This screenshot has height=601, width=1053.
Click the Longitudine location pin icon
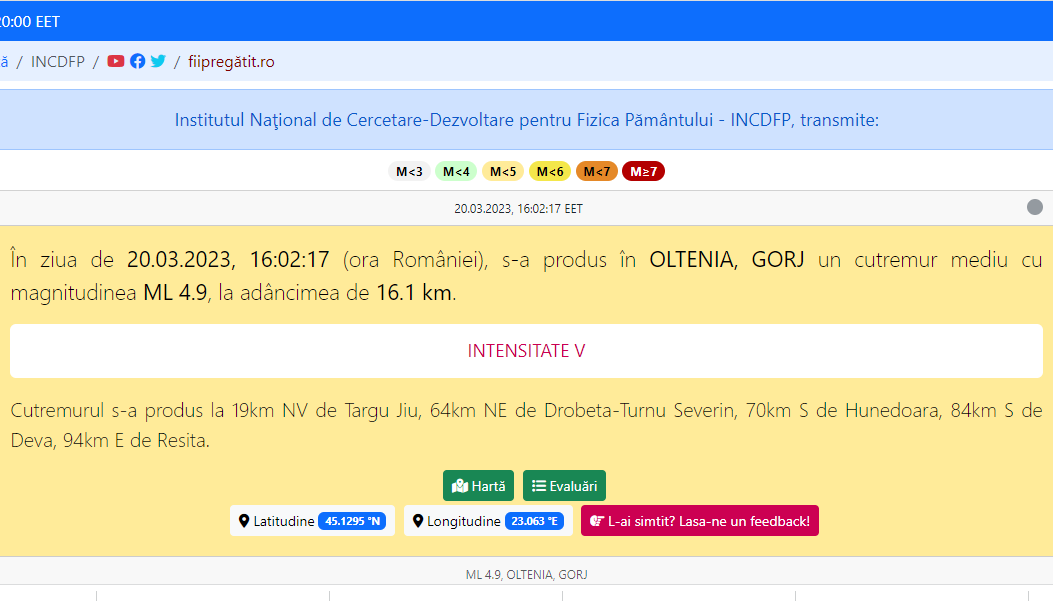418,521
